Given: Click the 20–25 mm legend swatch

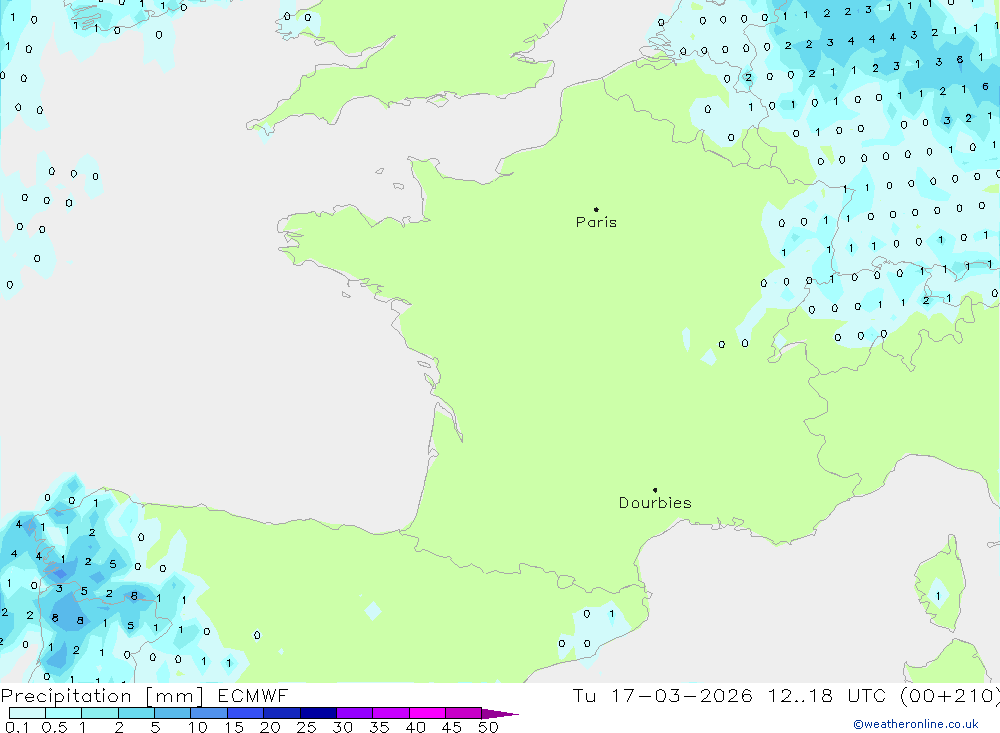Looking at the screenshot, I should click(x=282, y=713).
